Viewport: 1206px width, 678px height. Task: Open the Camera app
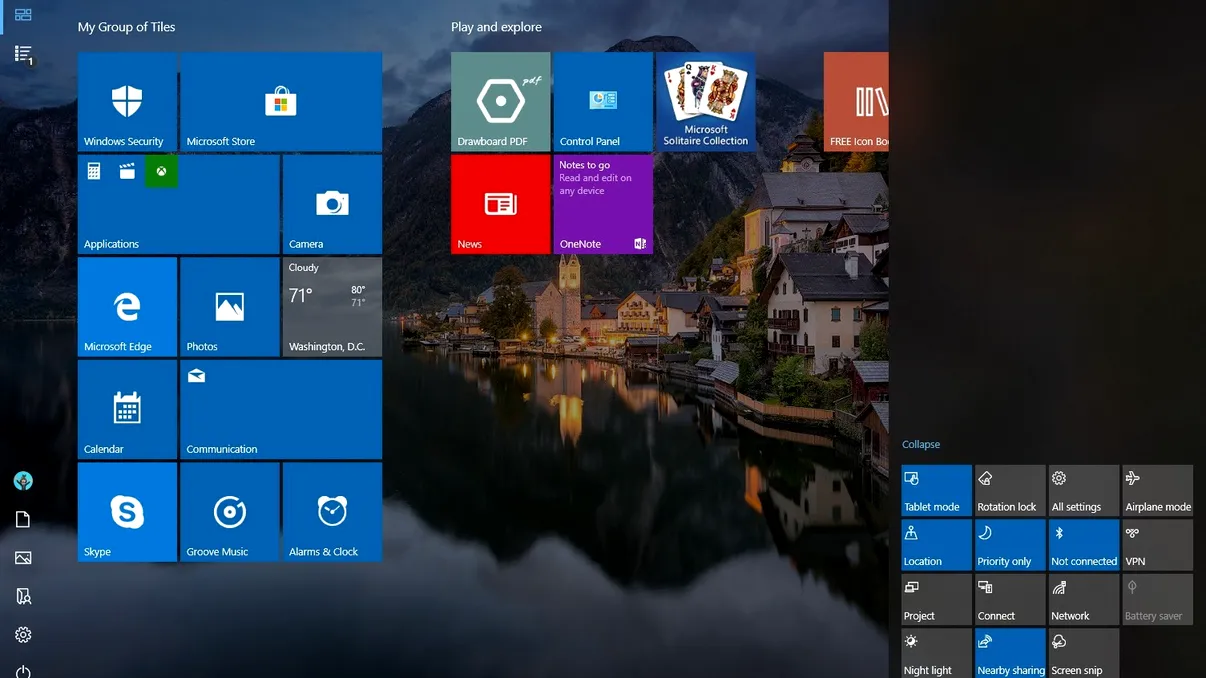[x=331, y=205]
